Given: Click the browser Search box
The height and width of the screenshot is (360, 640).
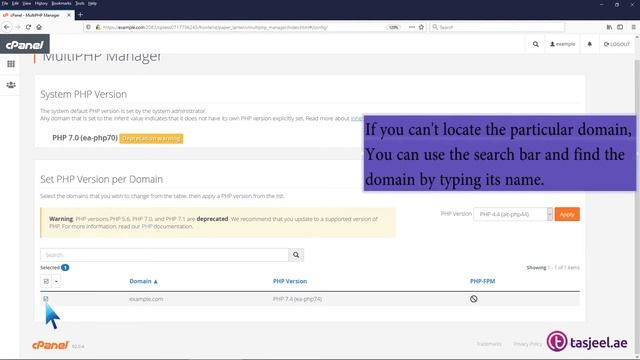Looking at the screenshot, I should tap(497, 27).
